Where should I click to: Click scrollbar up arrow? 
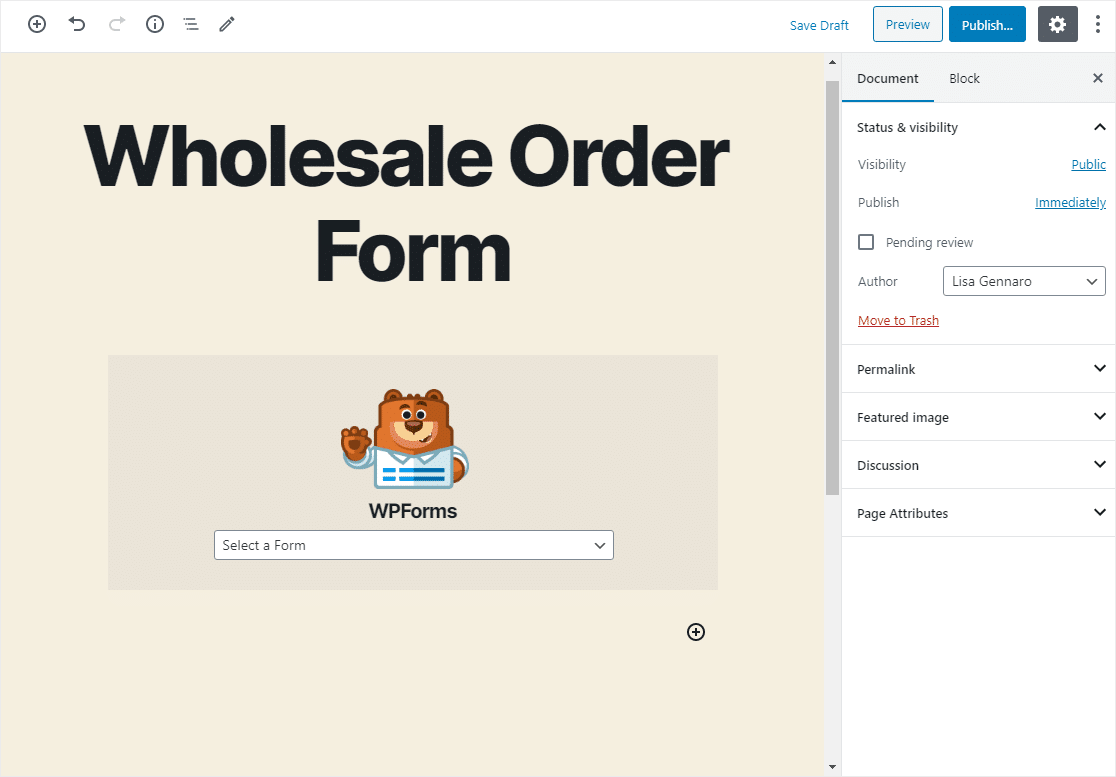tap(832, 62)
